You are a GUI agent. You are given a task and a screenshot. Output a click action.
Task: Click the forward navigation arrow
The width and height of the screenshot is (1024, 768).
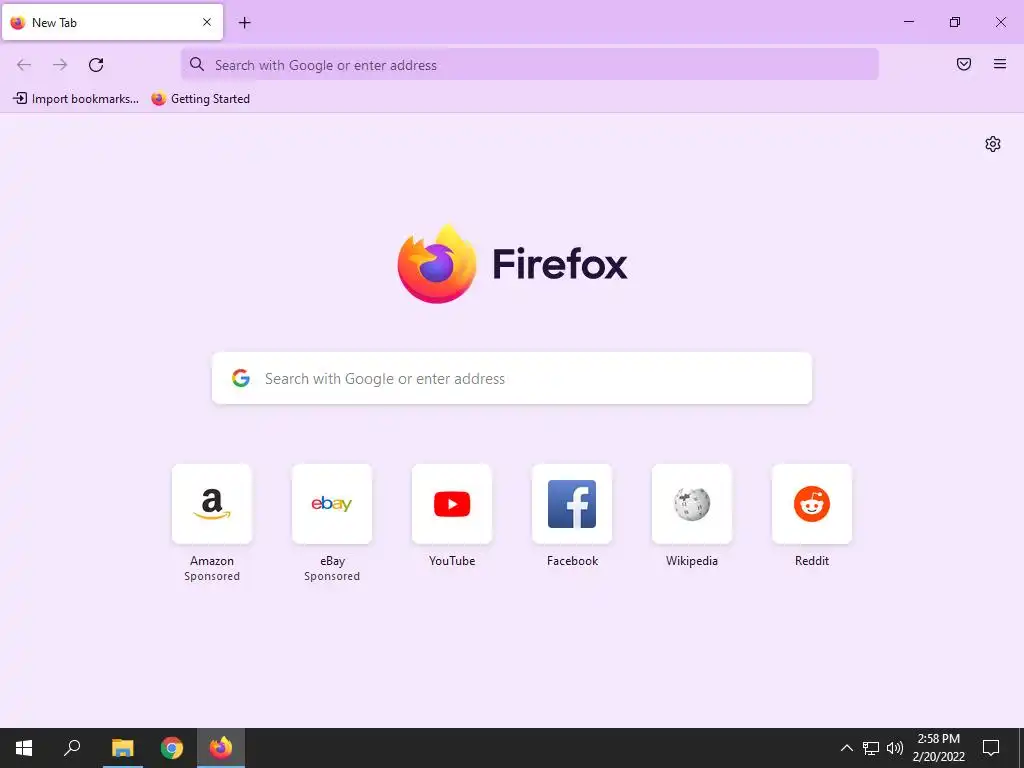[x=60, y=65]
